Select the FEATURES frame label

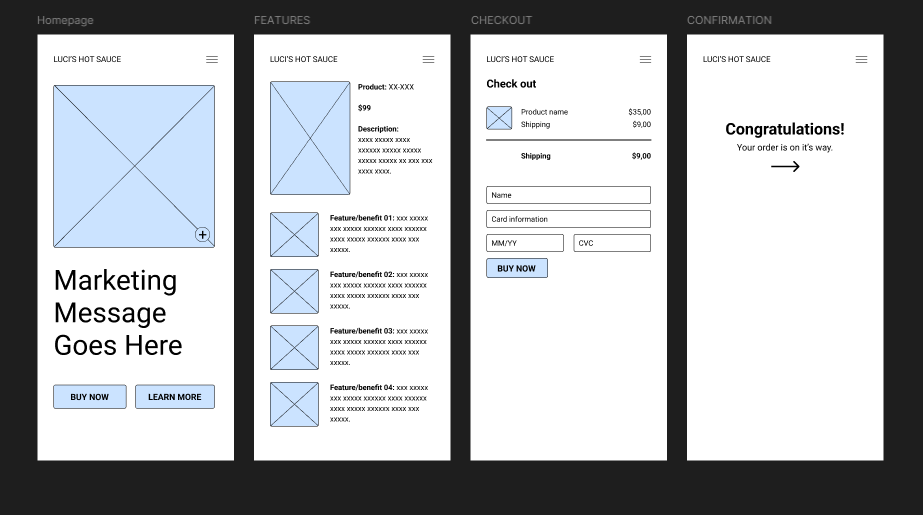point(282,20)
